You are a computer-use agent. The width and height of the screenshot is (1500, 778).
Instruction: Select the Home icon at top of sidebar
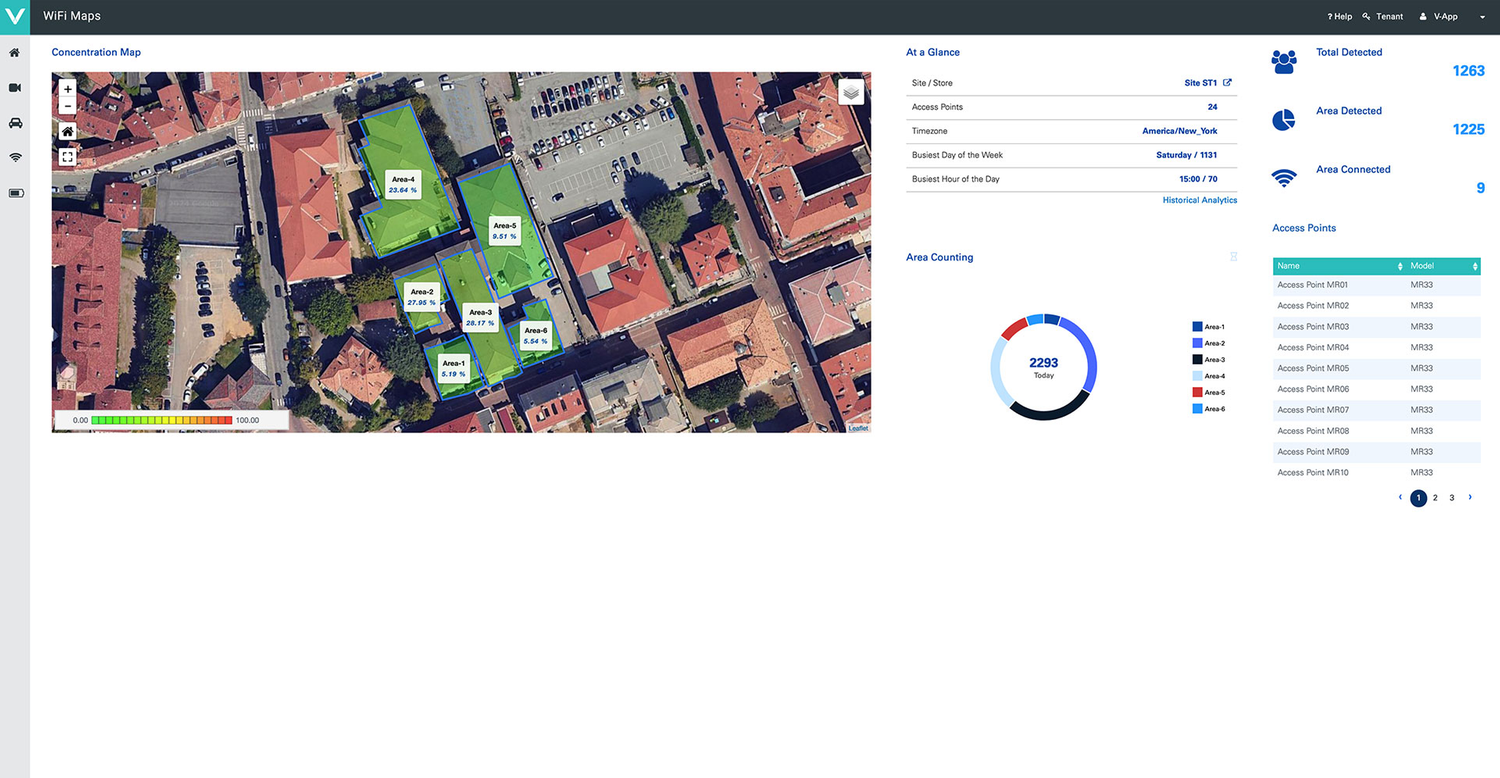[x=15, y=53]
